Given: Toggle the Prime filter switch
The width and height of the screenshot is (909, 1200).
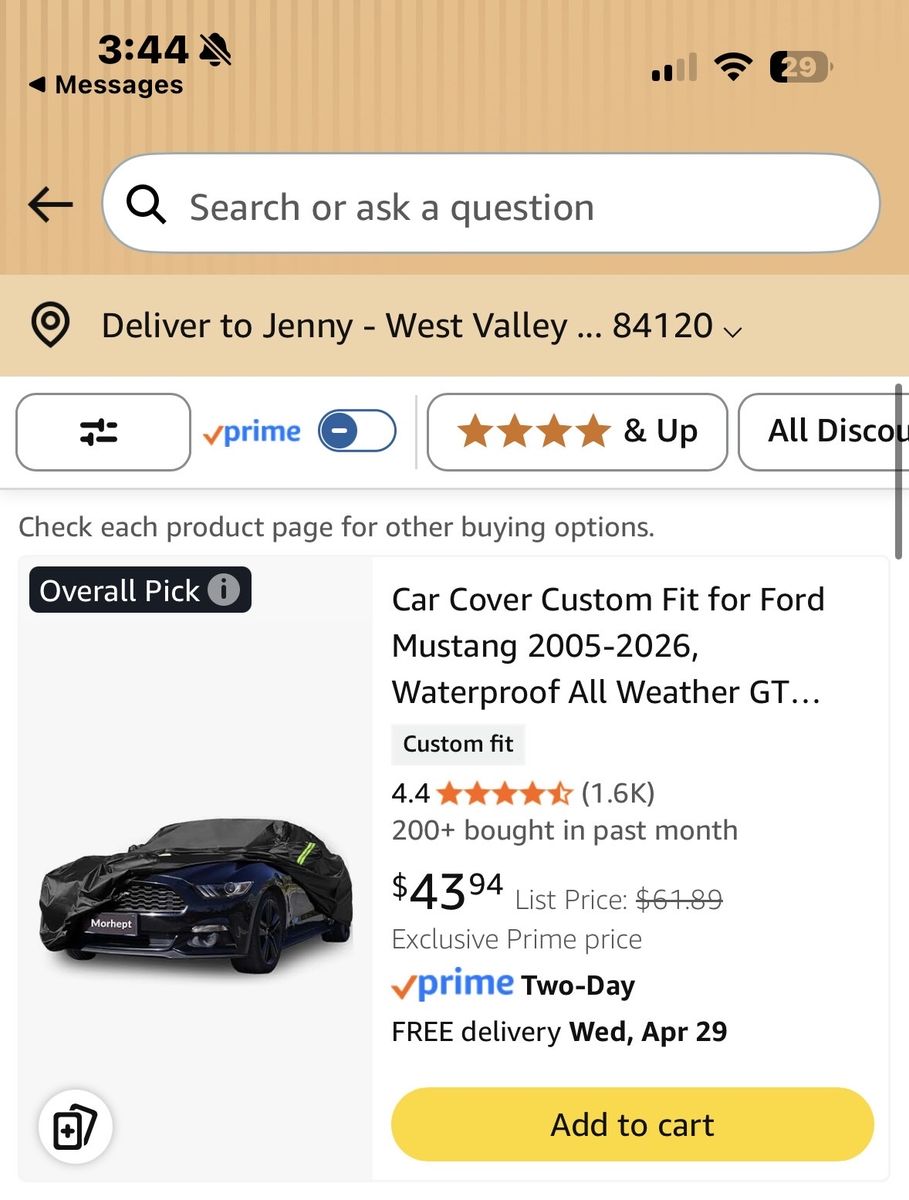Looking at the screenshot, I should pos(357,432).
